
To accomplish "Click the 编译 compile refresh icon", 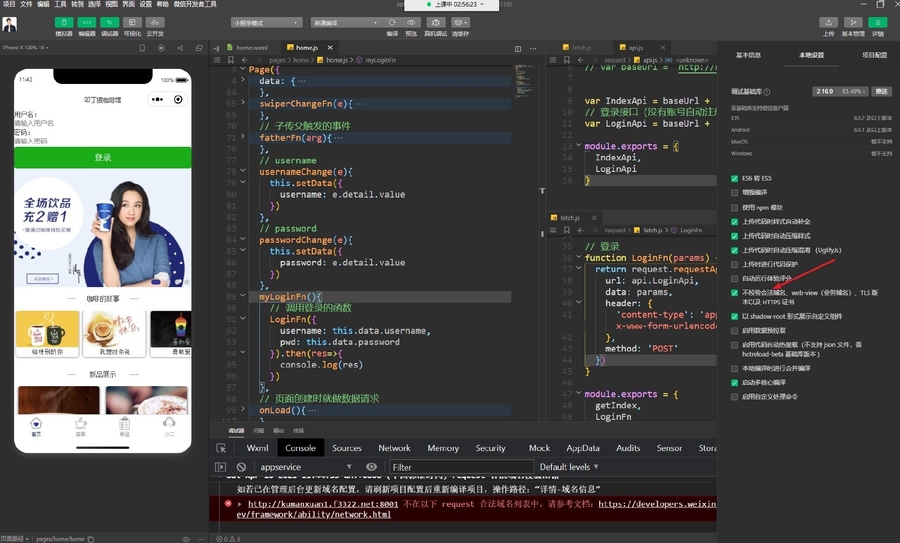I will click(x=392, y=21).
